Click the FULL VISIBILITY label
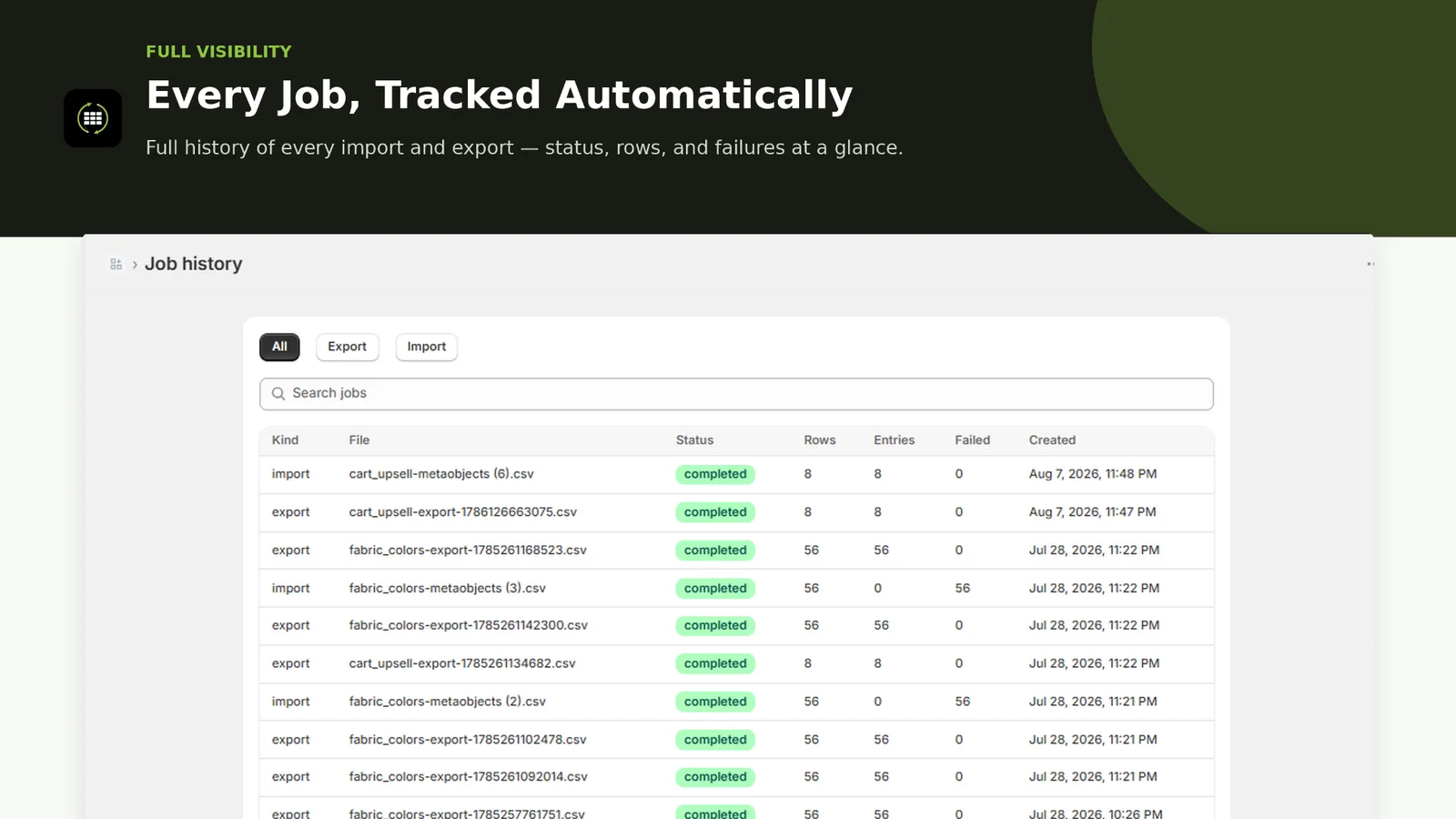1456x819 pixels. [x=218, y=52]
